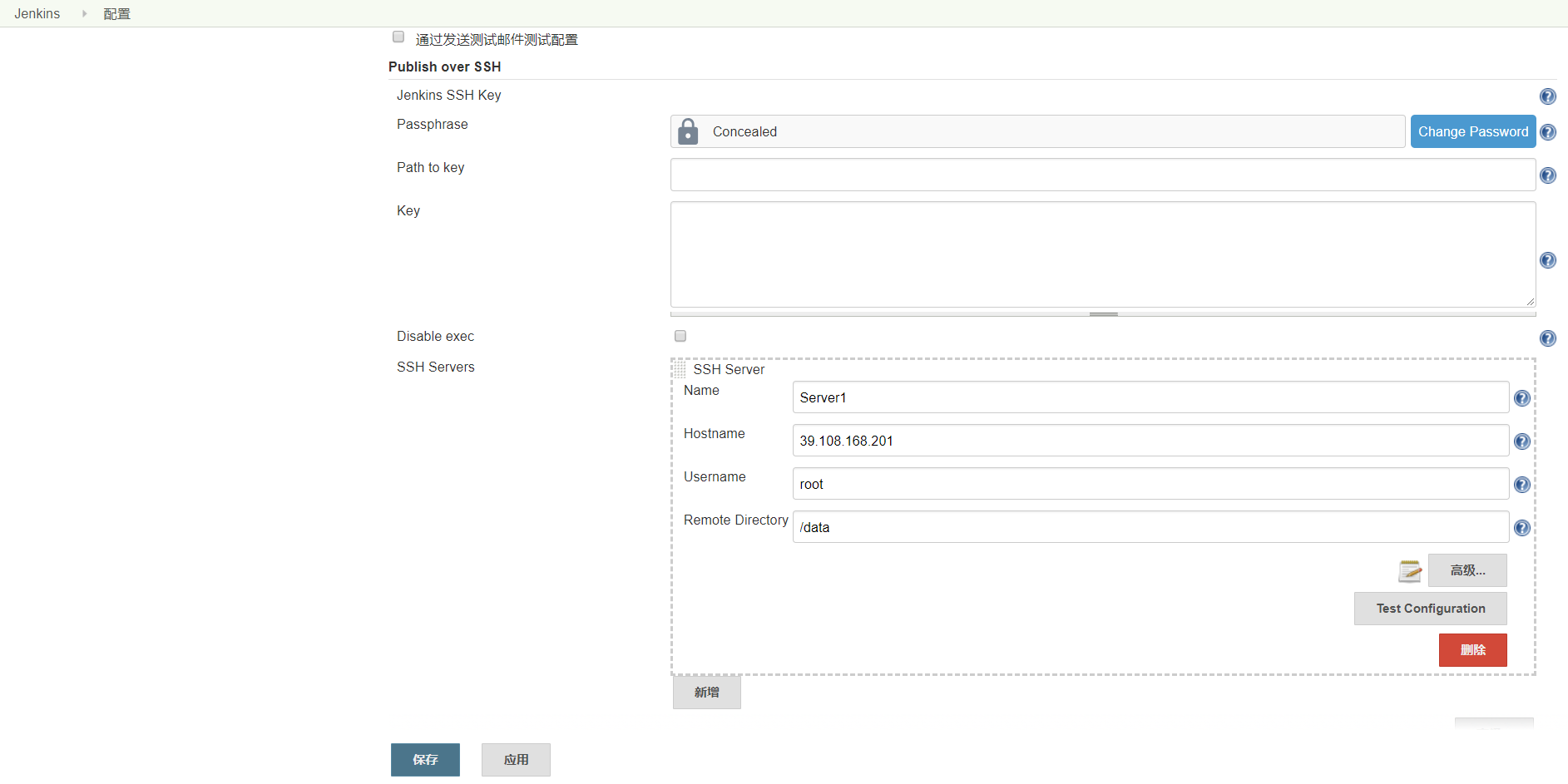This screenshot has height=784, width=1568.
Task: Open help icon beside Change Password
Action: pyautogui.click(x=1547, y=132)
